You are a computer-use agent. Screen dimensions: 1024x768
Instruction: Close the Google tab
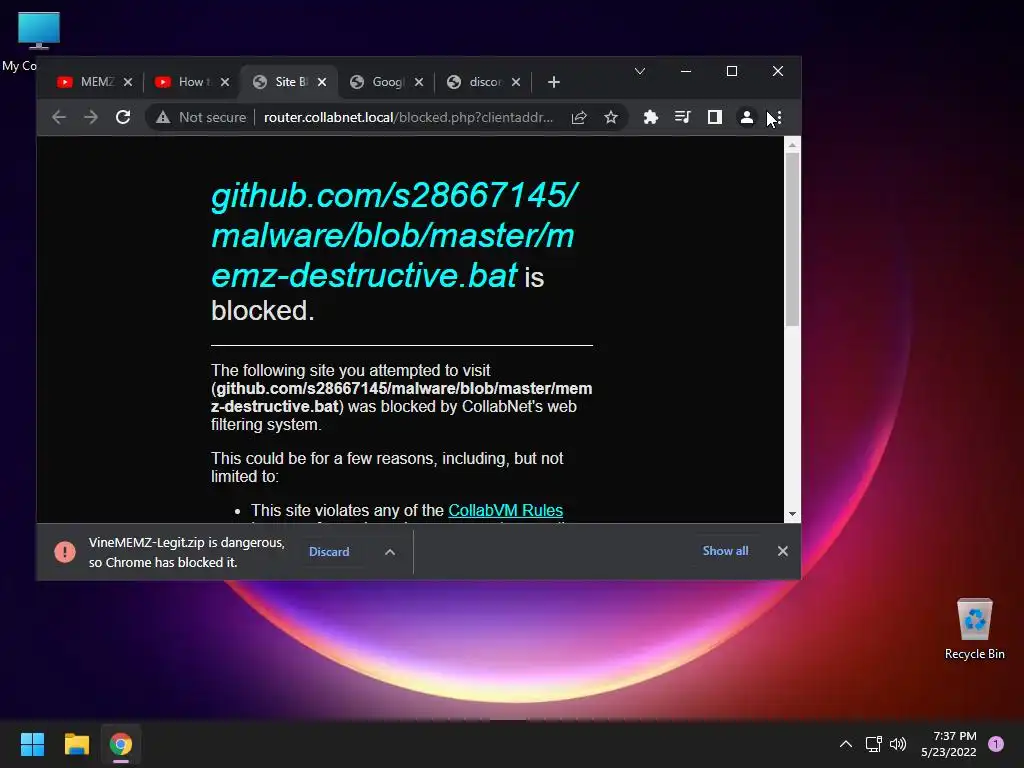tap(419, 82)
